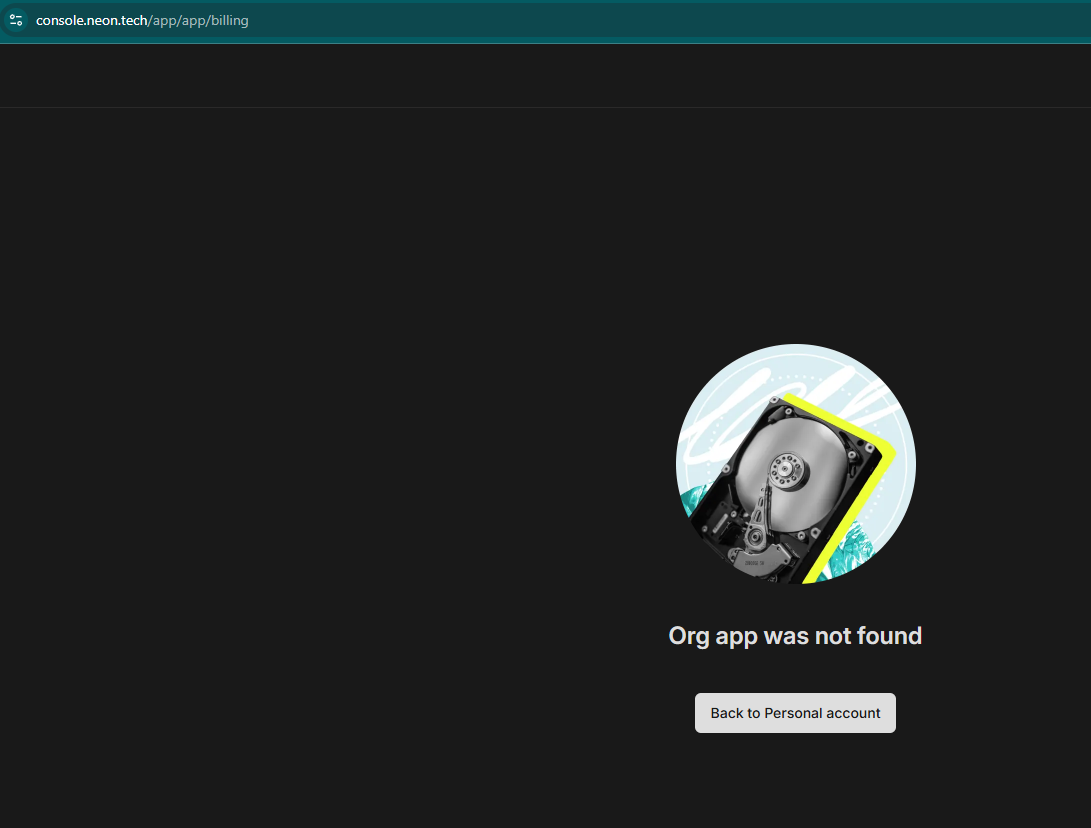Viewport: 1091px width, 828px height.
Task: Select the console.neon.tech URL in address bar
Action: (x=142, y=21)
